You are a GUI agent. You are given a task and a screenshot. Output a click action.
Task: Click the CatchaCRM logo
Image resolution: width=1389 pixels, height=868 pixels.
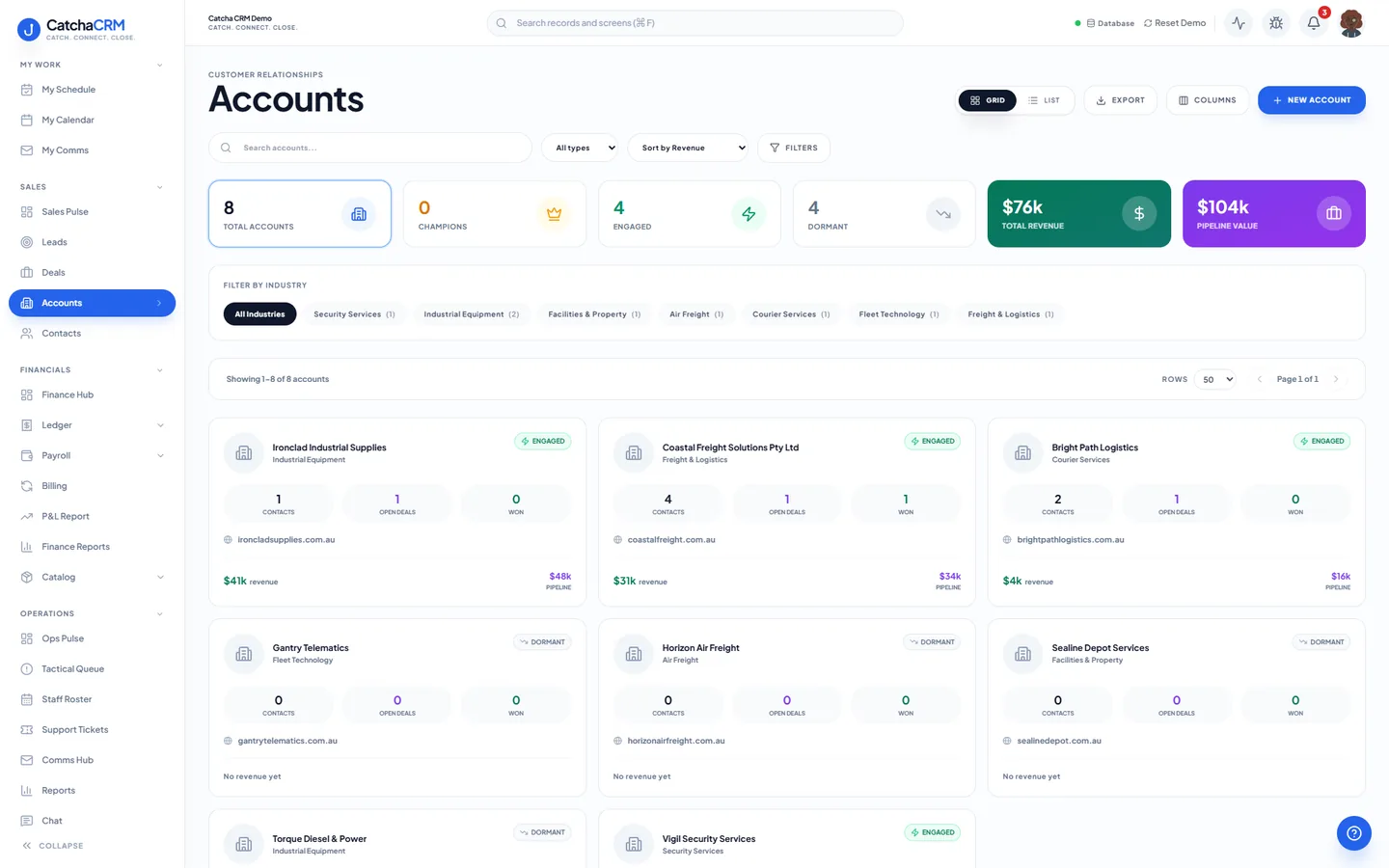tap(76, 29)
